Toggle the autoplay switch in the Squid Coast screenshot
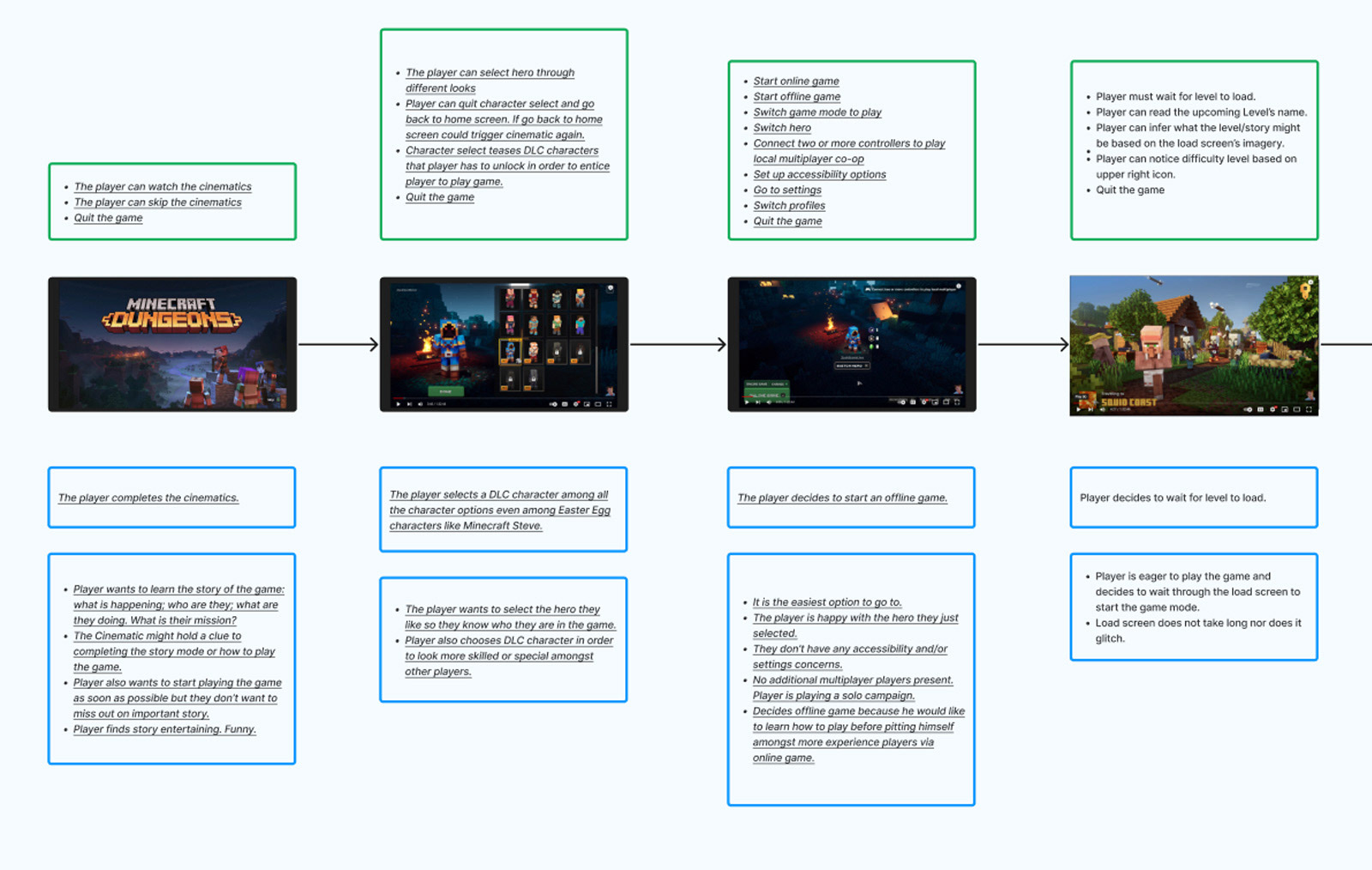Screen dimensions: 1372x870 1248,409
